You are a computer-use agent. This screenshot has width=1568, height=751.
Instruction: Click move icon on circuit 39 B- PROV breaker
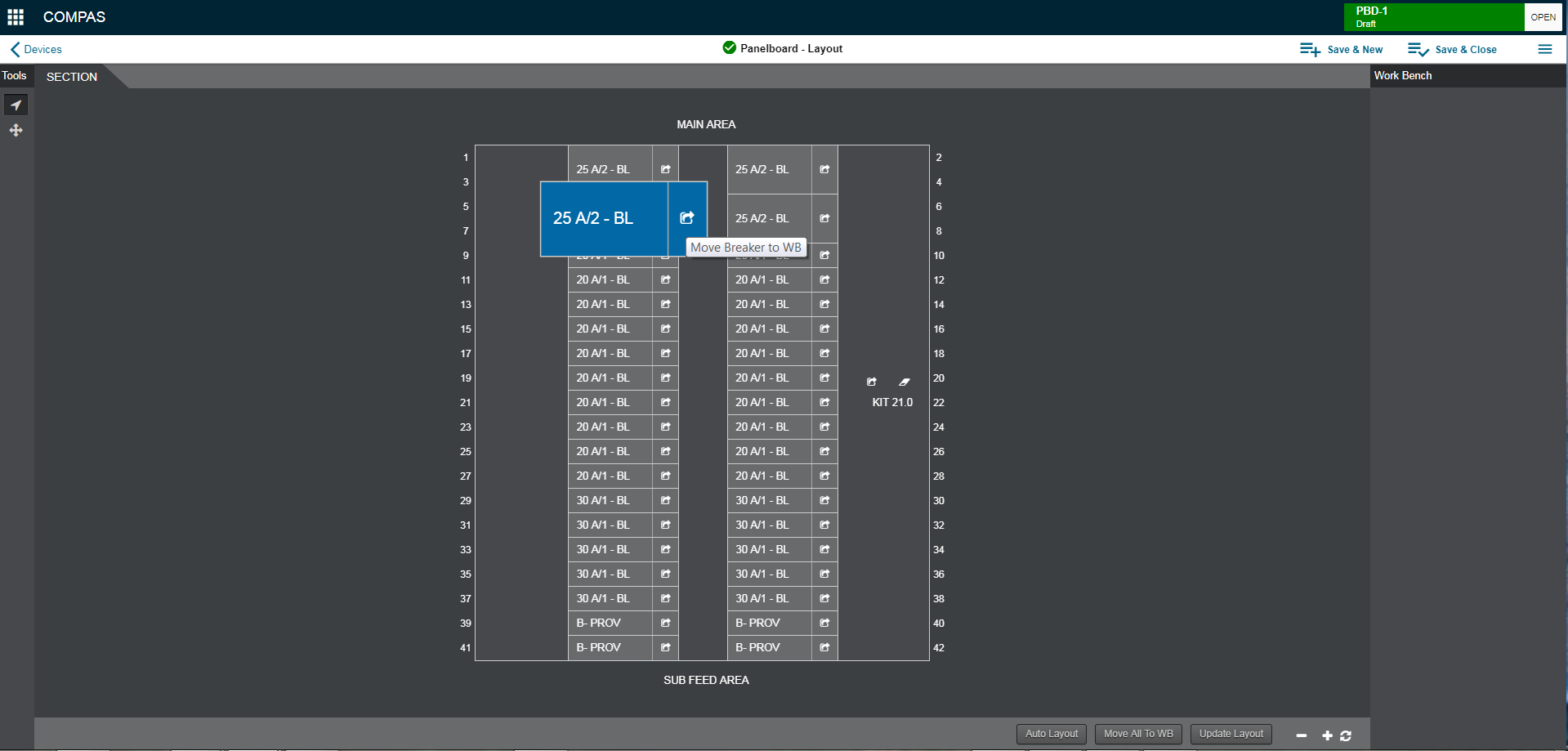point(665,623)
